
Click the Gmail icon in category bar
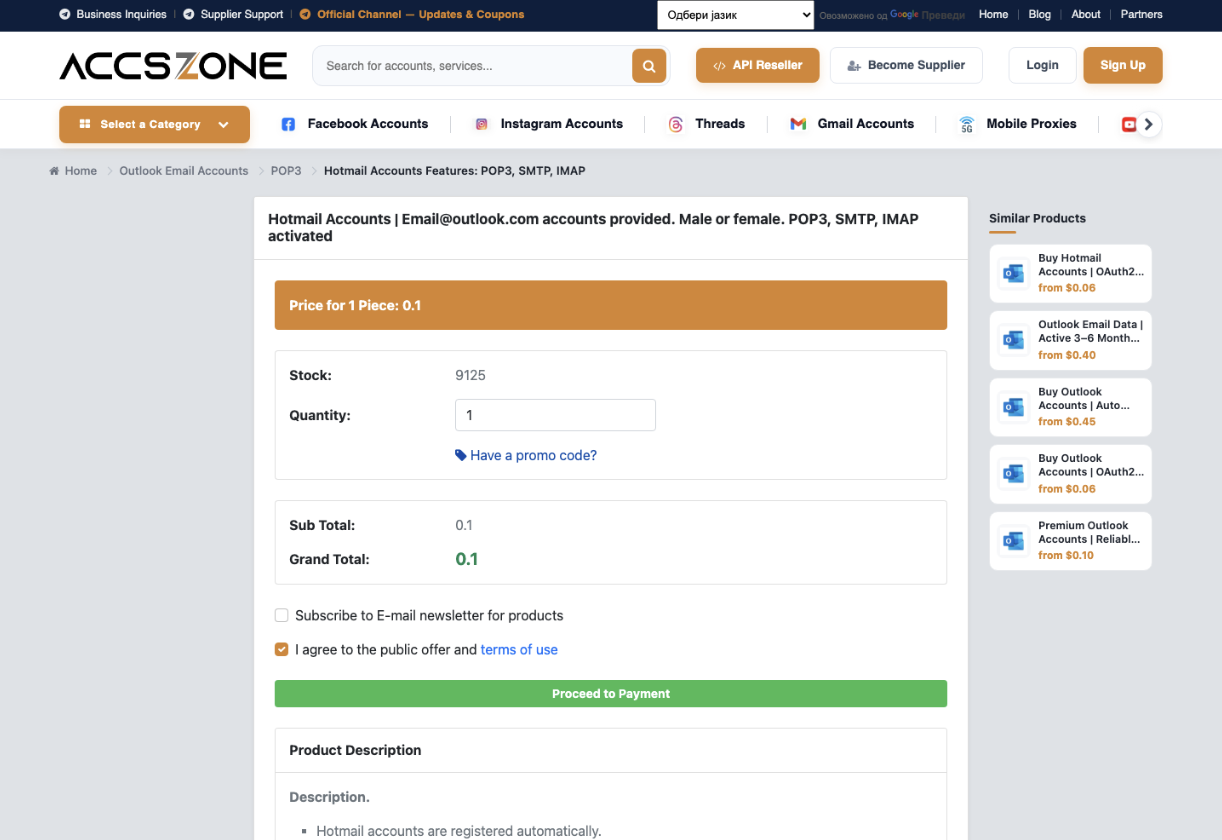(x=798, y=124)
